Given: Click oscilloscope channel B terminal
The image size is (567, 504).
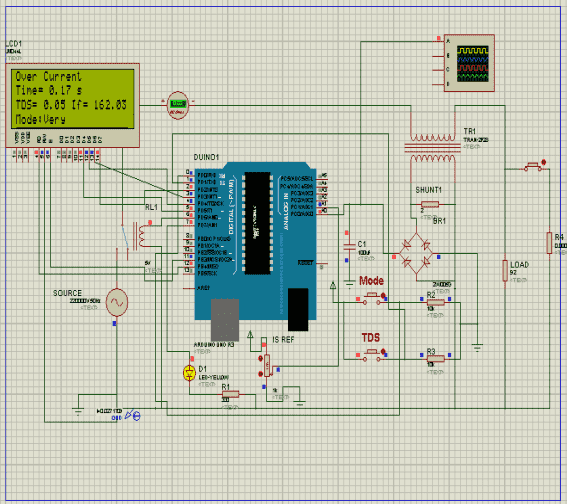Looking at the screenshot, I should pyautogui.click(x=439, y=56).
